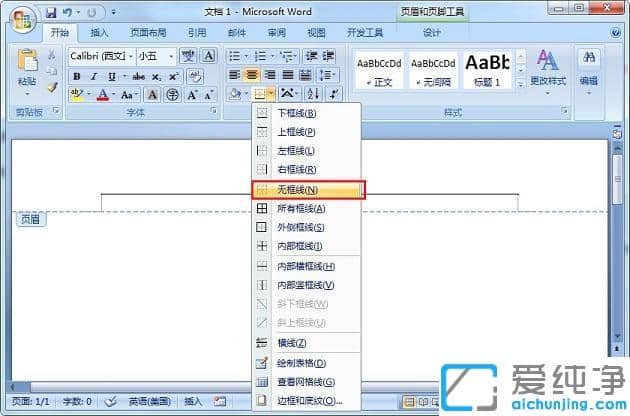Choose 边框和底纹 at the menu bottom
Screen dimensions: 630x416
(308, 400)
